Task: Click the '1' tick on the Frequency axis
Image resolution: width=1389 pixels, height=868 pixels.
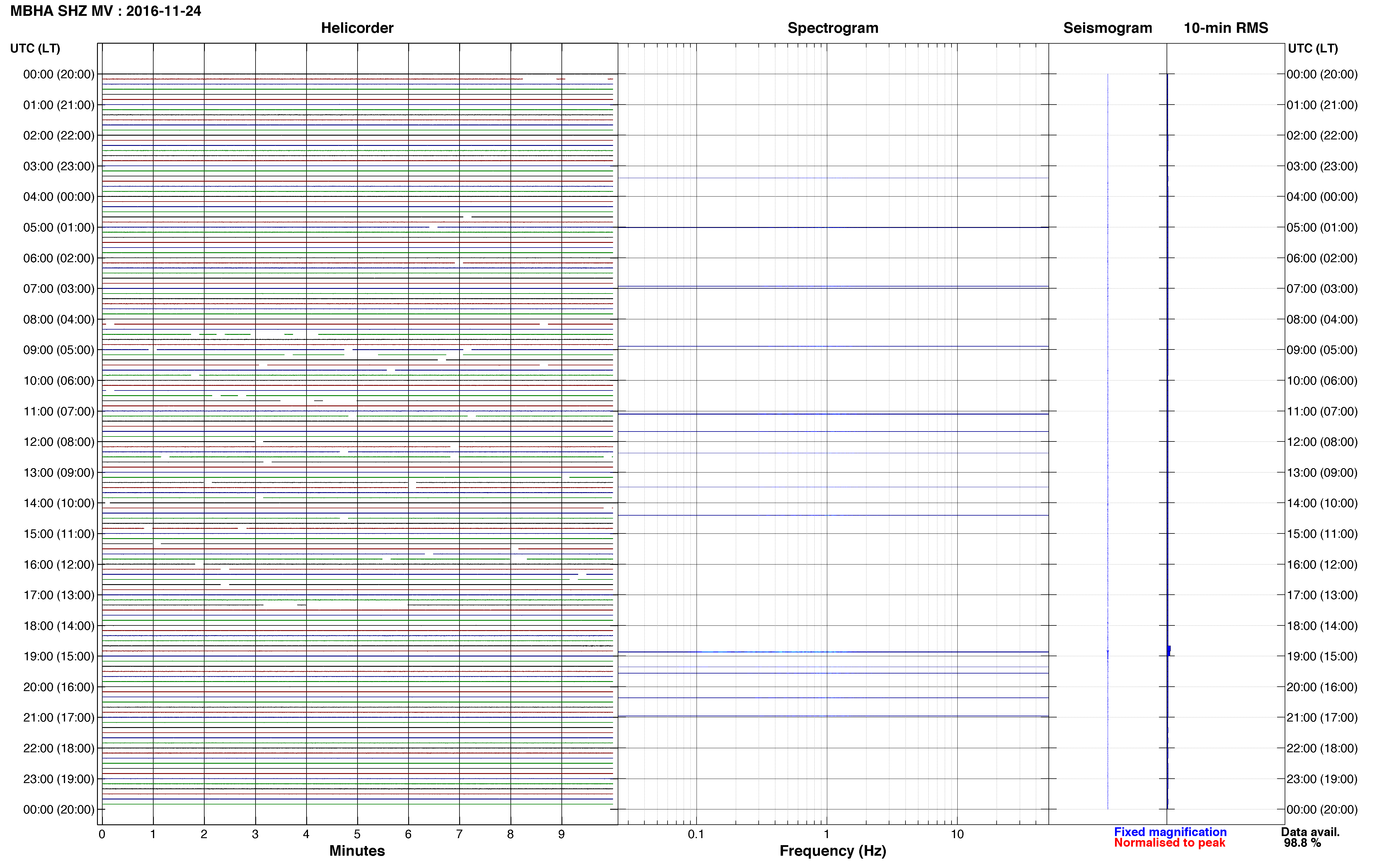Action: (x=826, y=834)
